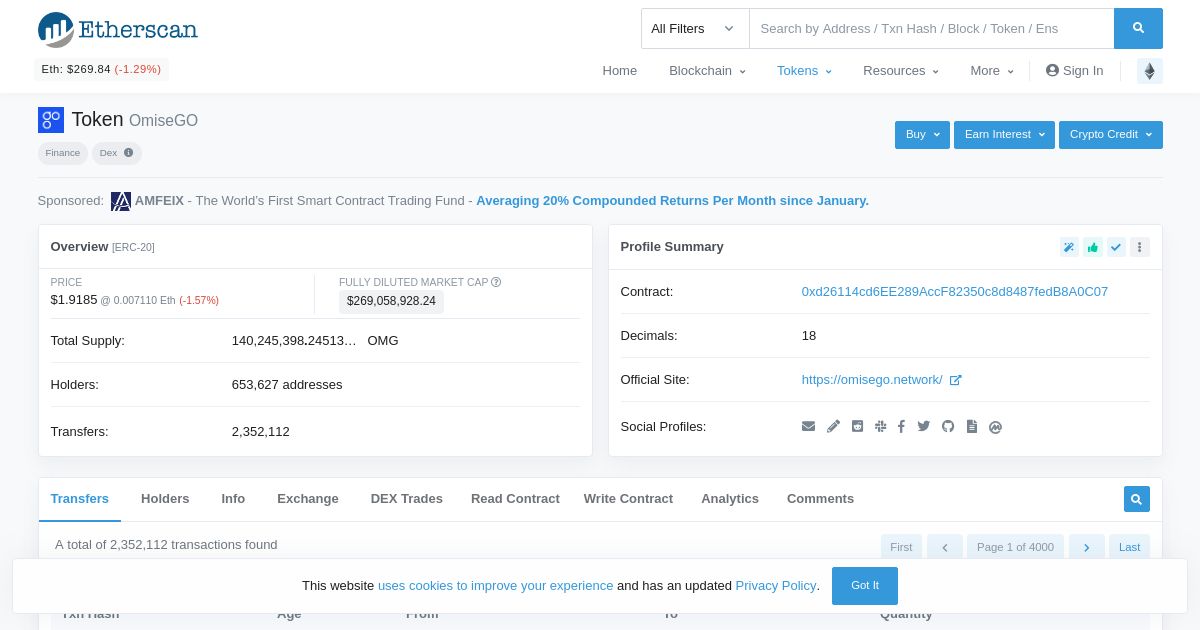
Task: Click the $269,058,928.24 market cap value
Action: pyautogui.click(x=391, y=301)
